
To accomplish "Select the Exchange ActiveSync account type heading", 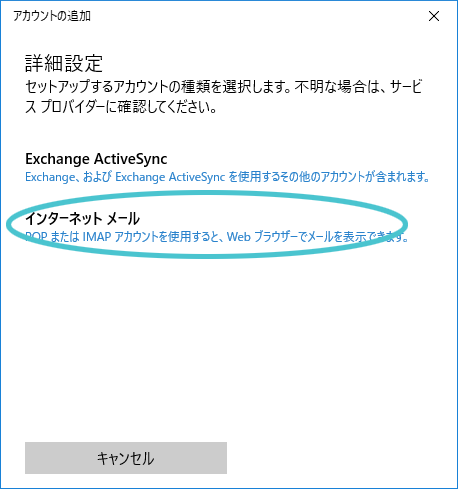I will coord(96,159).
